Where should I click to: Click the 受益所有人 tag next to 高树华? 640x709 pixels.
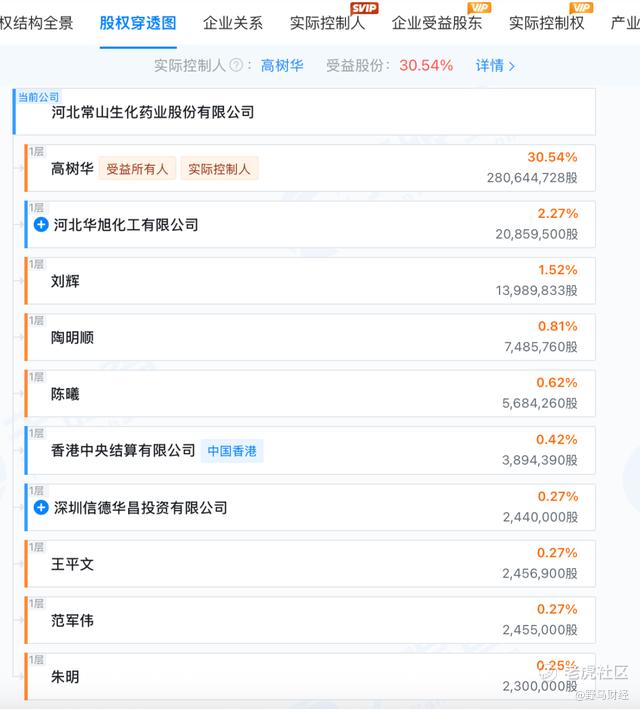pos(137,169)
